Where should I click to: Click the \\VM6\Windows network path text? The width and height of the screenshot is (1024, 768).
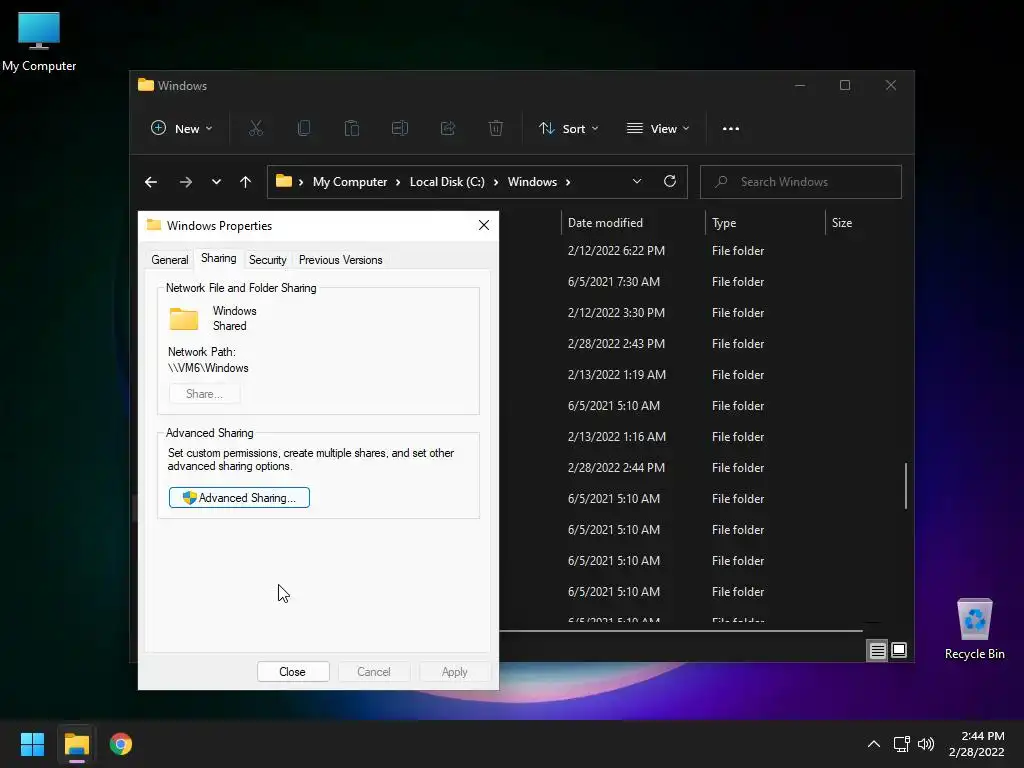click(208, 368)
